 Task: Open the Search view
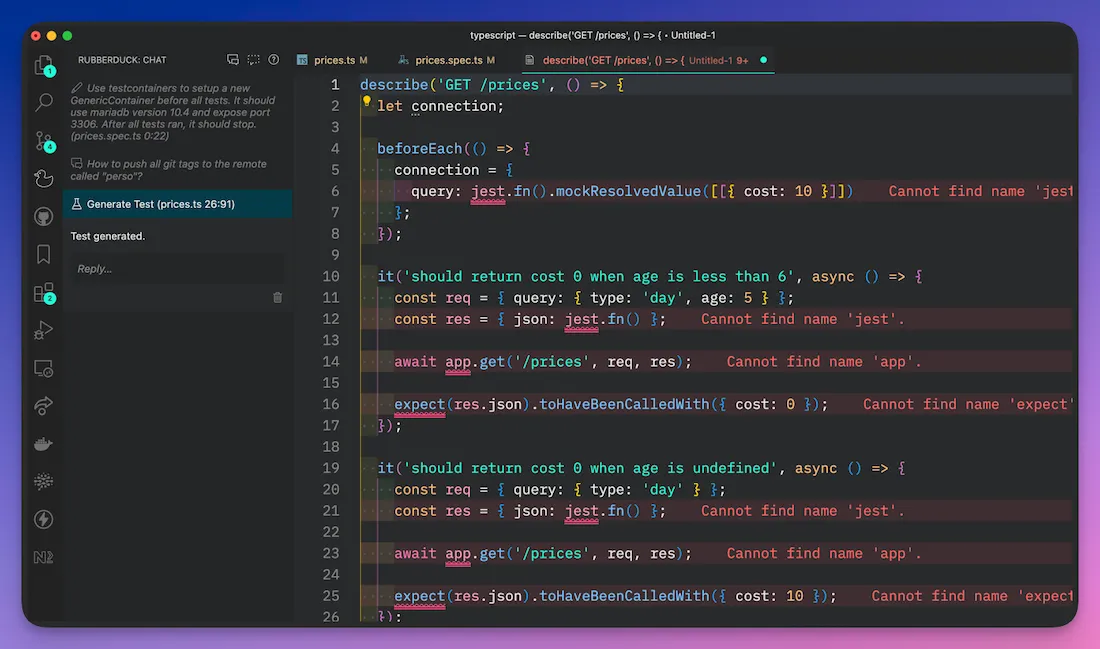(x=44, y=102)
